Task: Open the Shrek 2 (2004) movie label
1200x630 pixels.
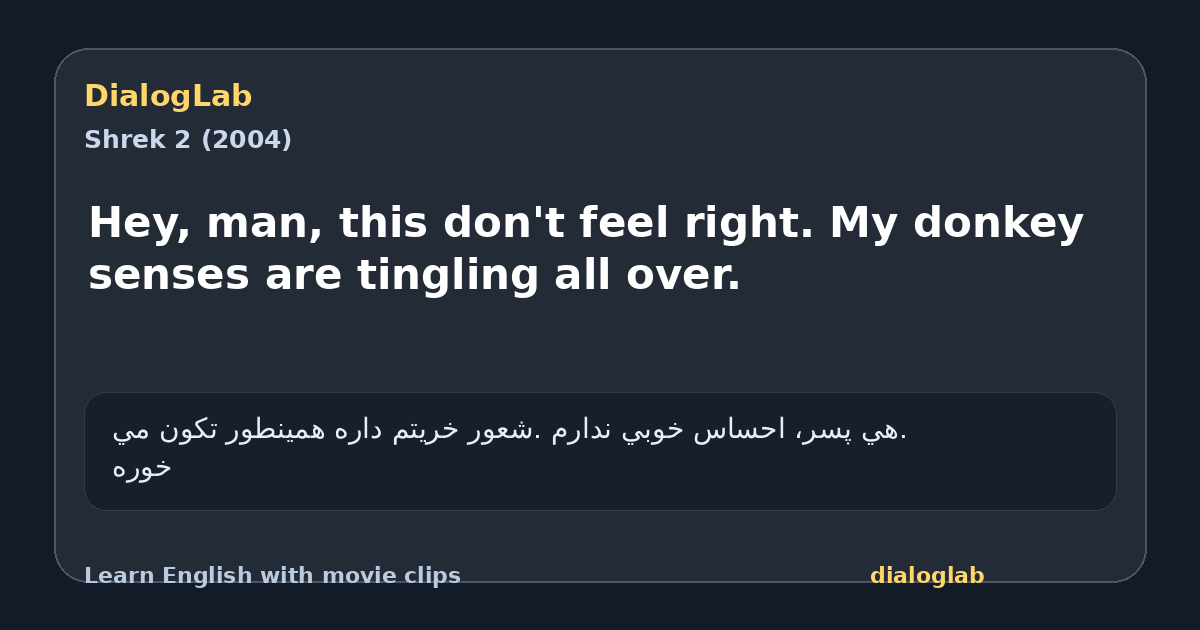Action: click(x=188, y=140)
